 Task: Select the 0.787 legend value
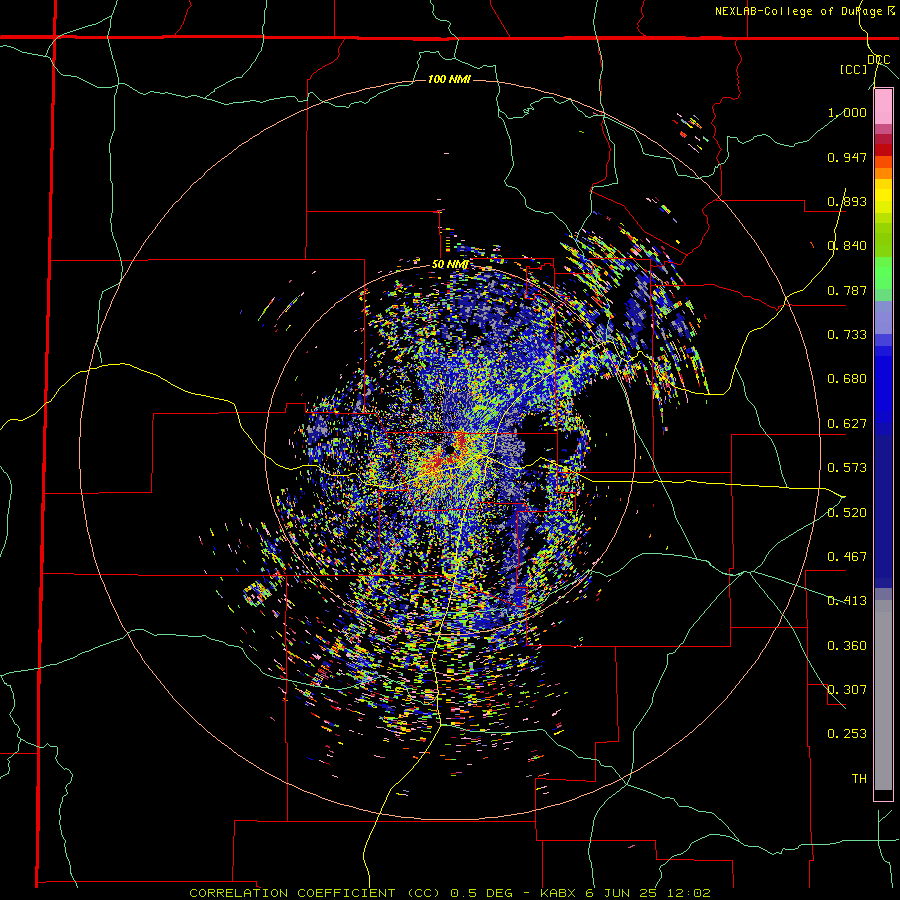(847, 290)
